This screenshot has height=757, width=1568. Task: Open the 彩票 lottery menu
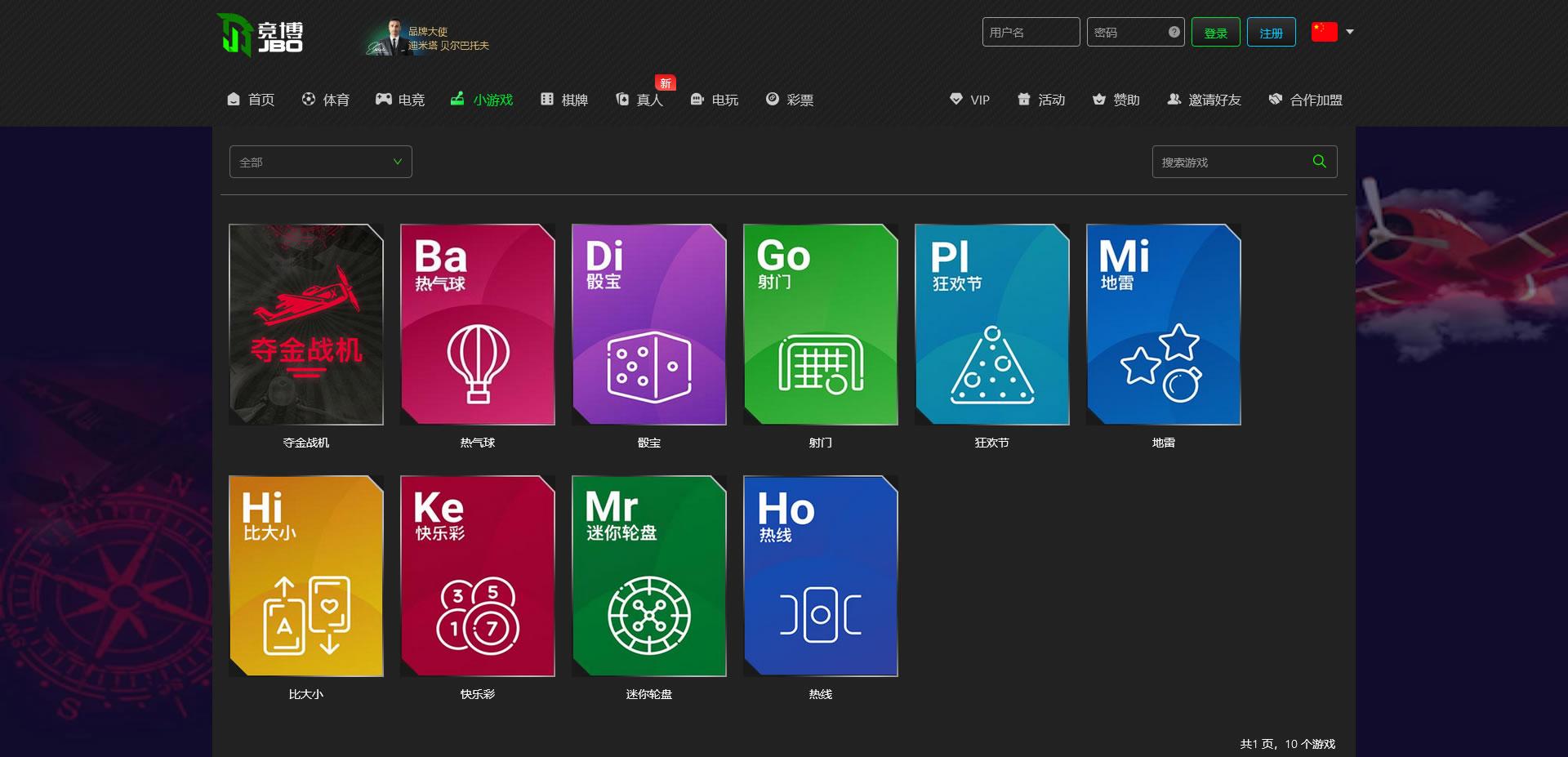[790, 100]
